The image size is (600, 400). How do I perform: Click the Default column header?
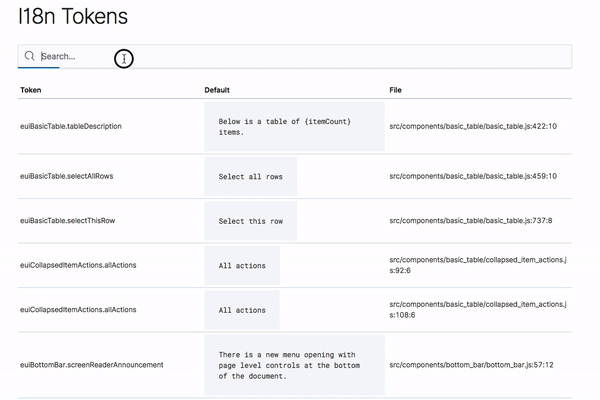[x=217, y=90]
